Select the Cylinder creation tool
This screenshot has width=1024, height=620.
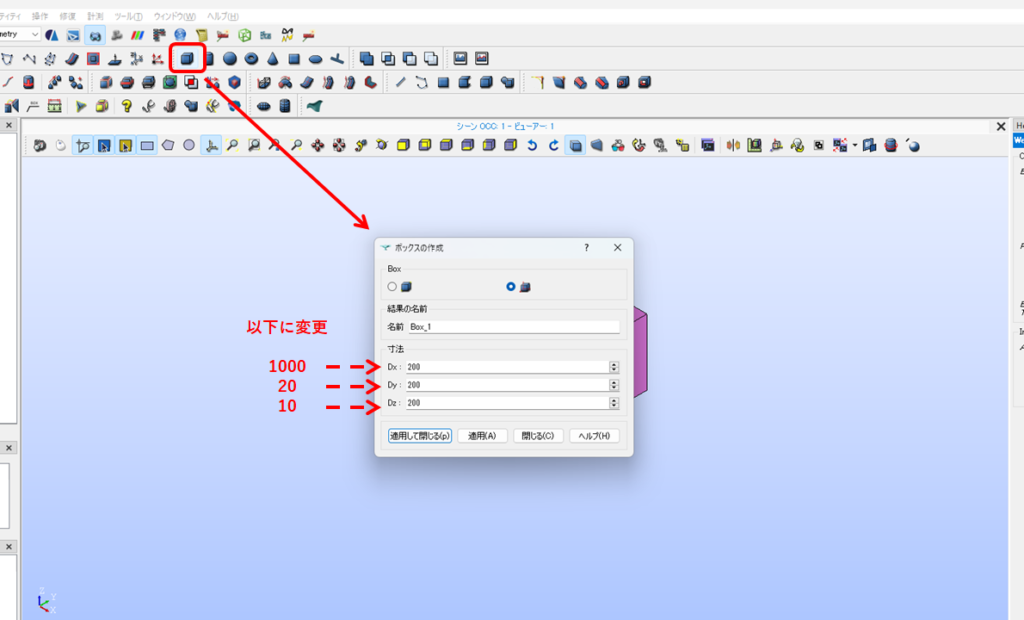(x=210, y=58)
